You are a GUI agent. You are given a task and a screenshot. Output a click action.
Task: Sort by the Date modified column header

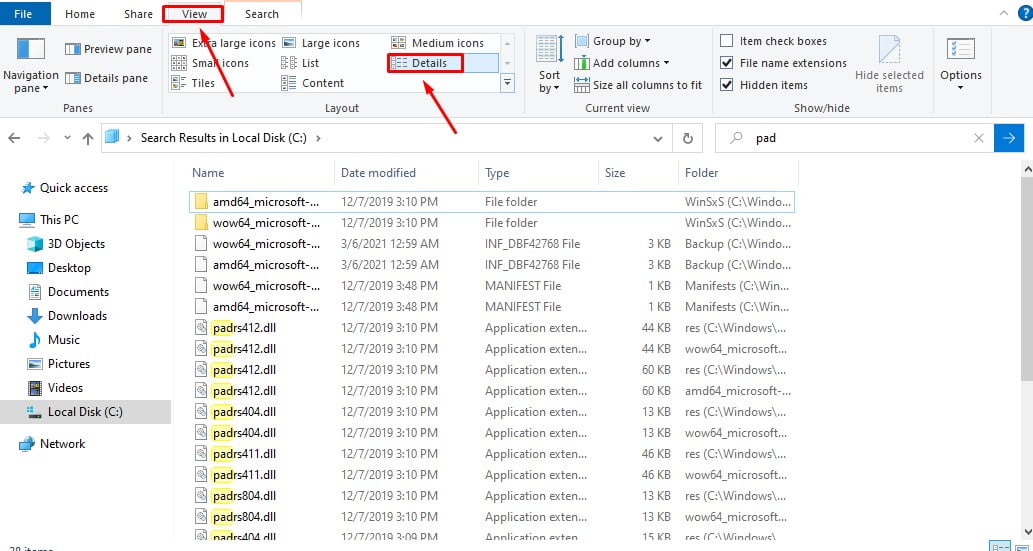[x=406, y=173]
